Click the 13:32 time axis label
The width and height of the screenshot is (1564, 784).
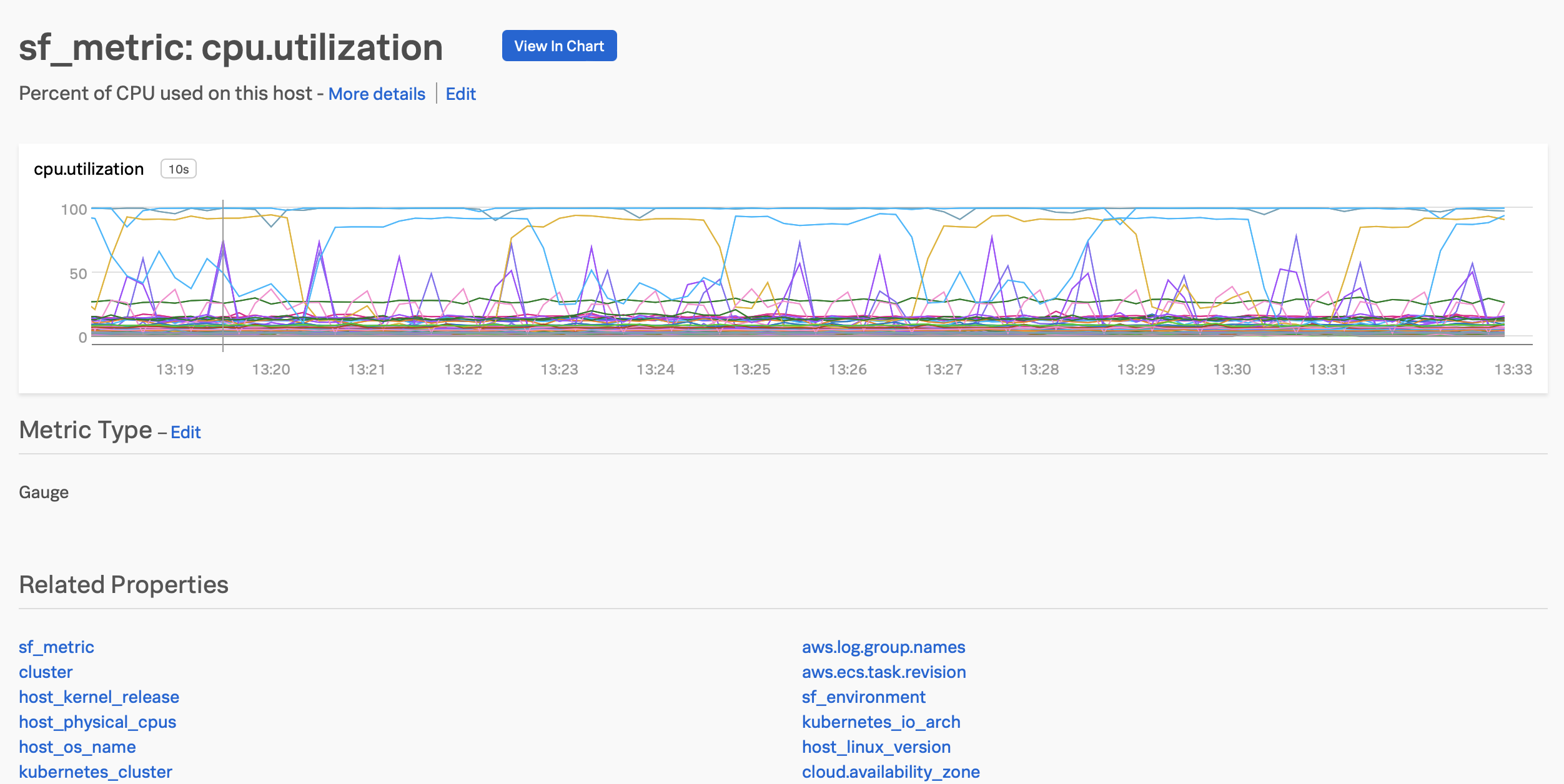click(1424, 369)
